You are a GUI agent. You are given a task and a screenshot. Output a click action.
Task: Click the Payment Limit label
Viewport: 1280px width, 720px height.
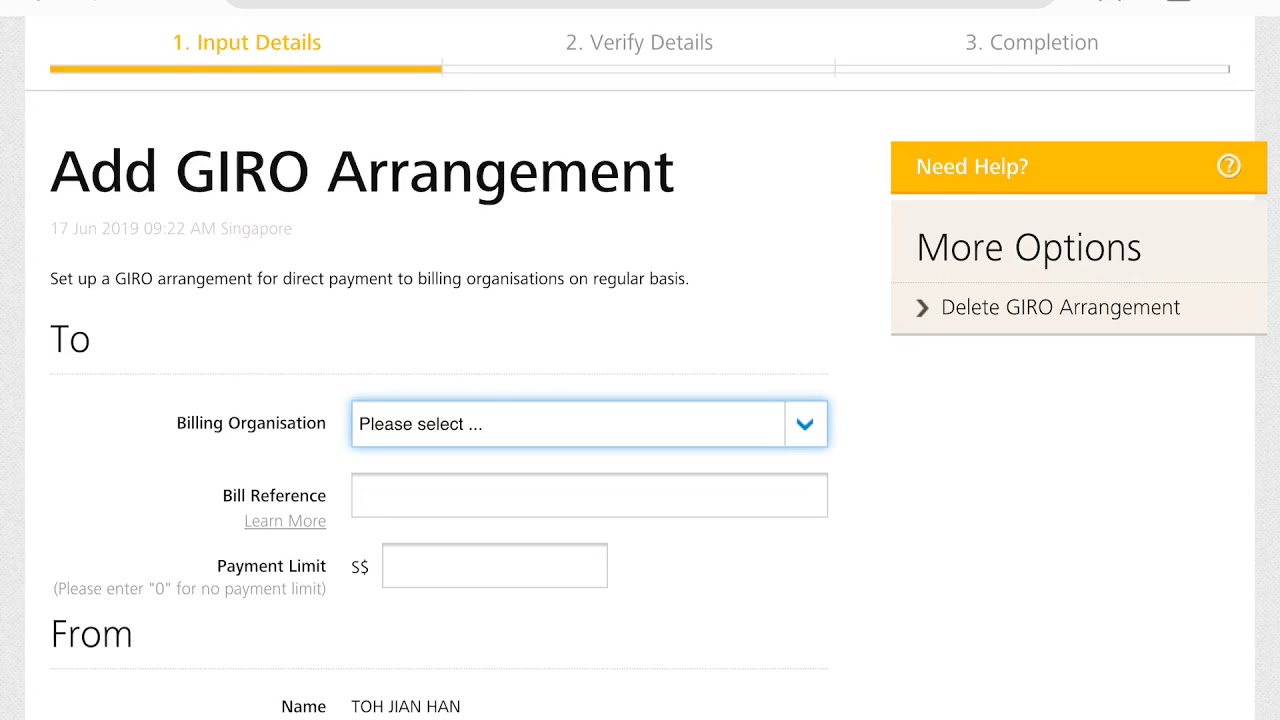[271, 566]
